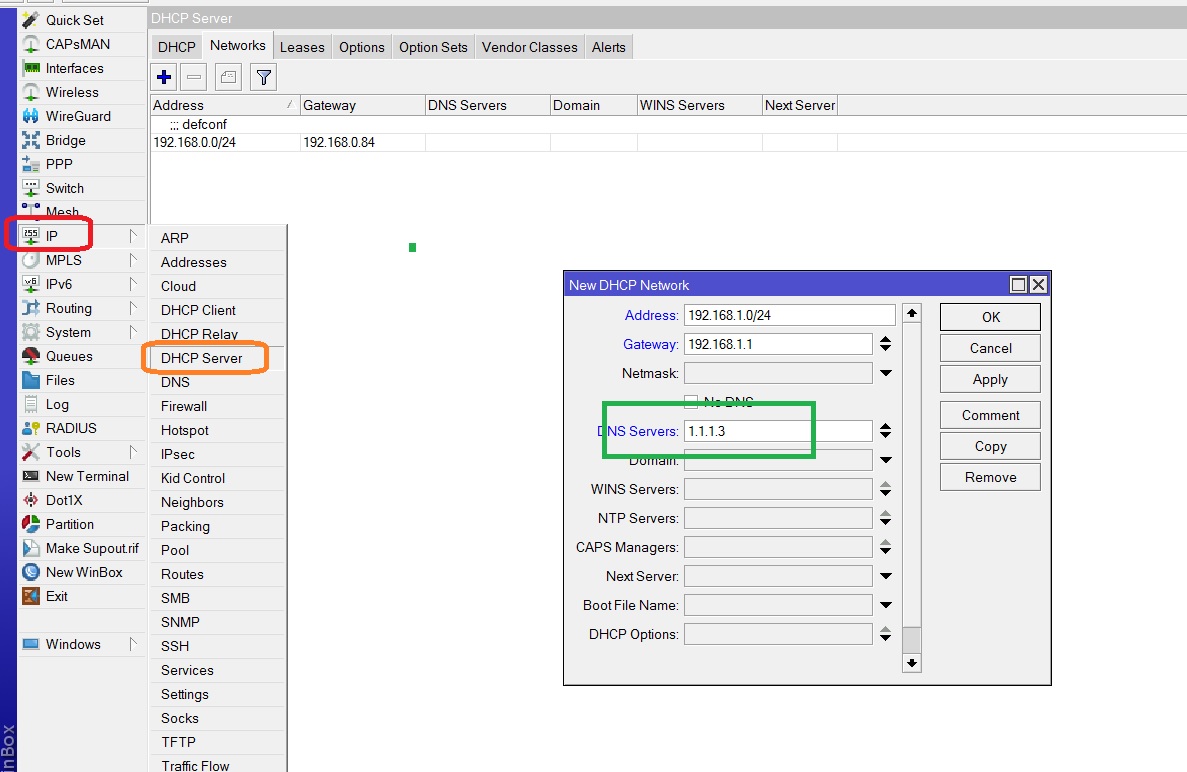1187x772 pixels.
Task: Open Make Supout.rif in sidebar
Action: (92, 548)
